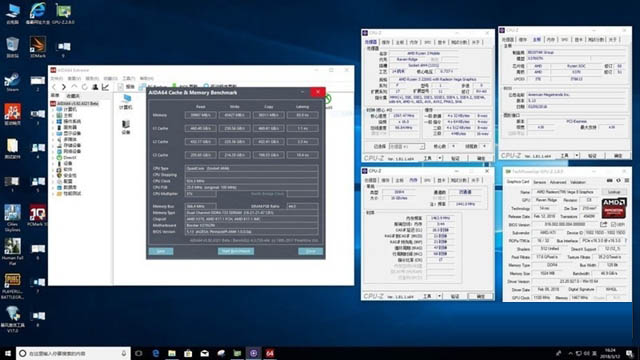Click the bus interface question mark in GPU-Z
This screenshot has width=640, height=360.
point(625,241)
